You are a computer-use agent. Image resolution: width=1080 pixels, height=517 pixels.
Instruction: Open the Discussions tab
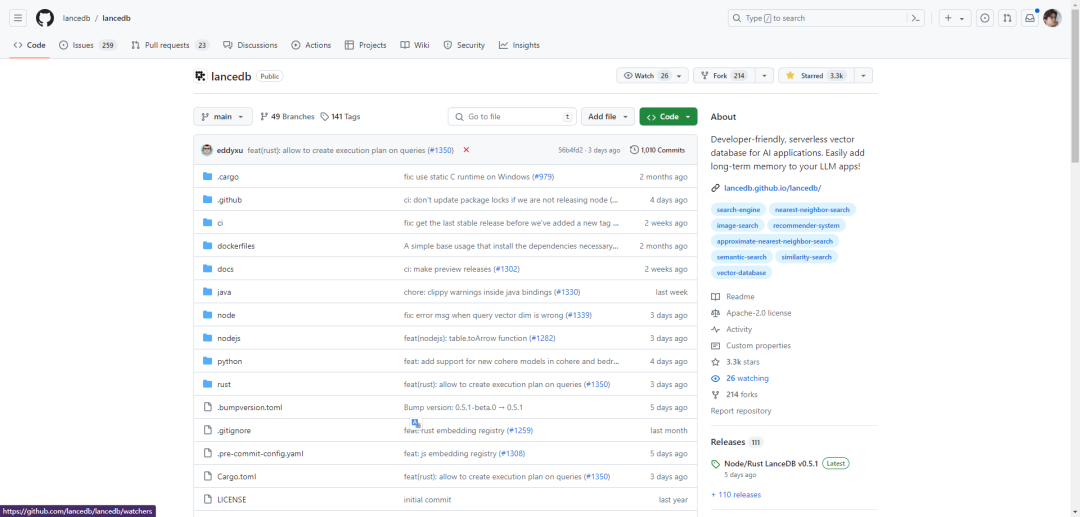[x=250, y=45]
